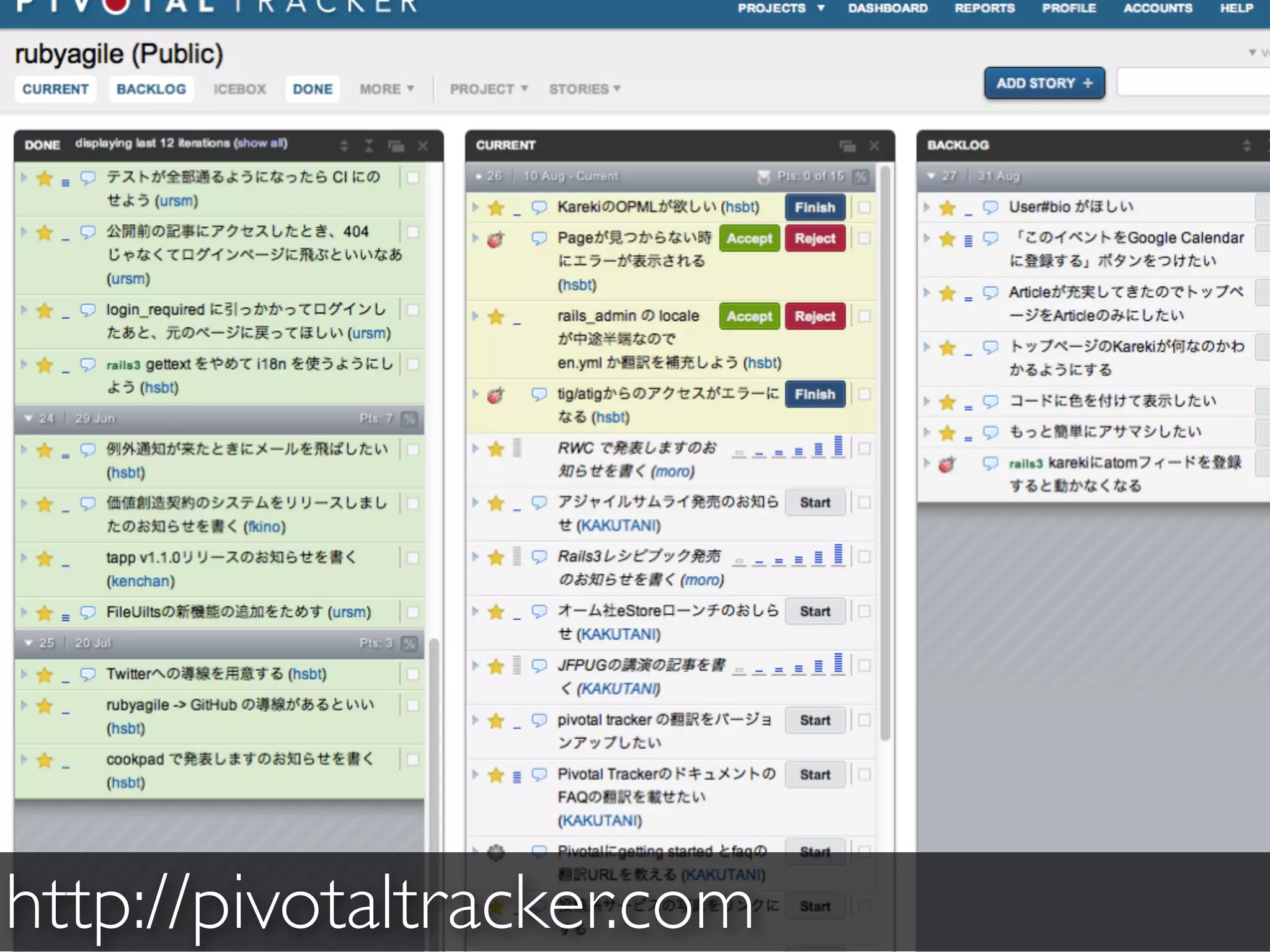Select checkbox for login_required story
The image size is (1270, 952).
point(413,310)
